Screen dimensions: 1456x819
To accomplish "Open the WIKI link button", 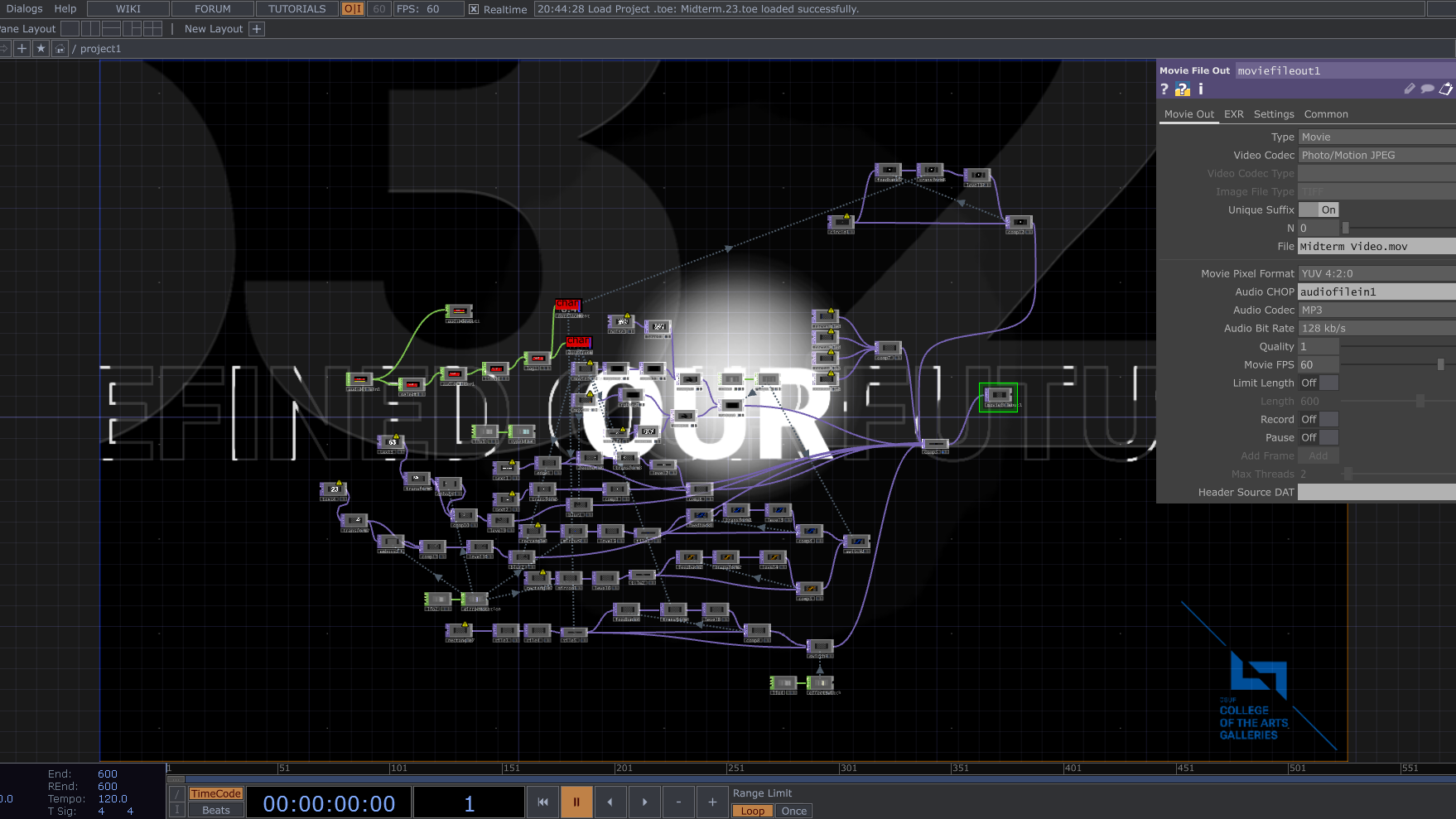I will (x=128, y=9).
